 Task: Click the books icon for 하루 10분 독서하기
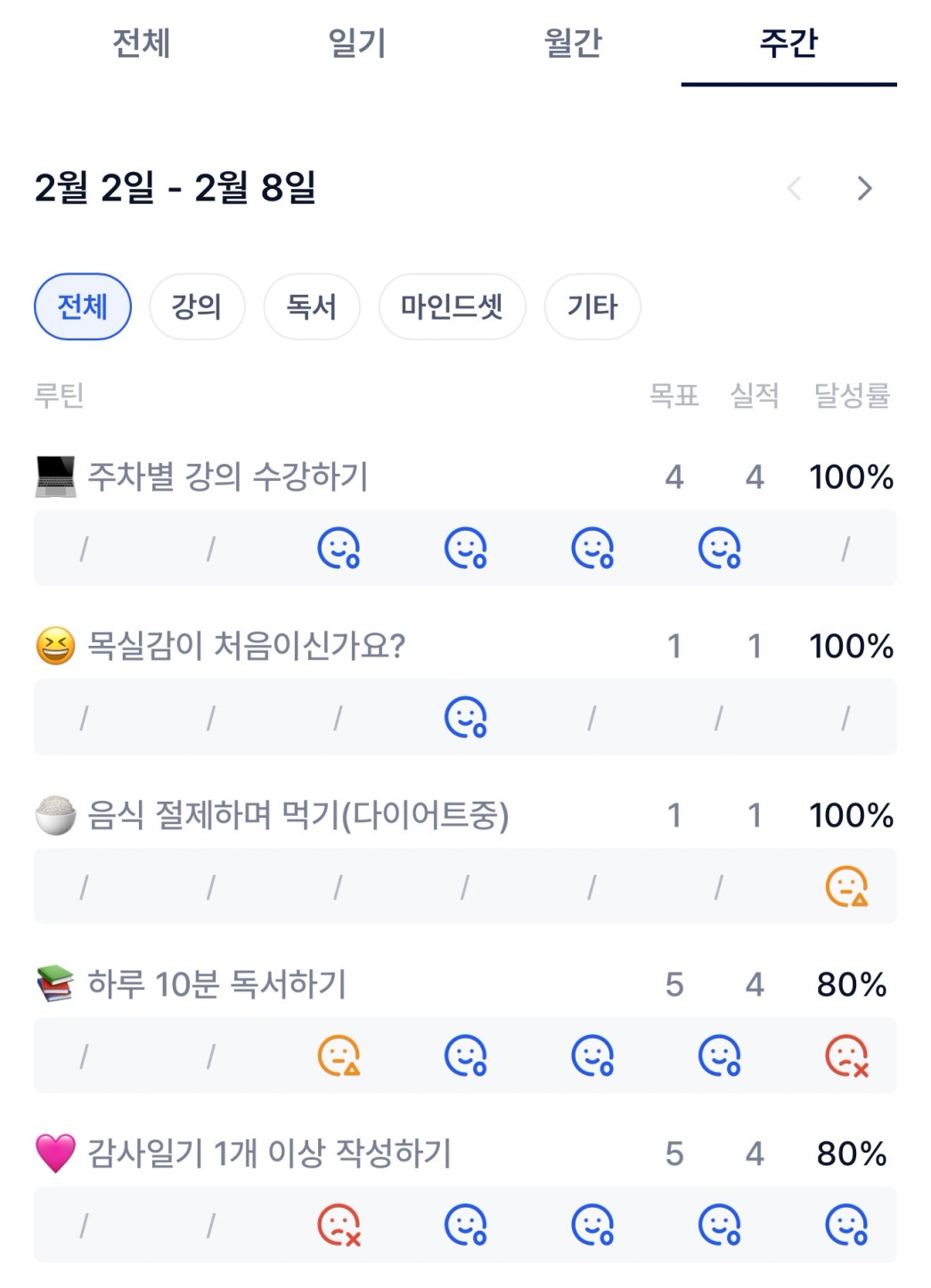click(x=55, y=984)
